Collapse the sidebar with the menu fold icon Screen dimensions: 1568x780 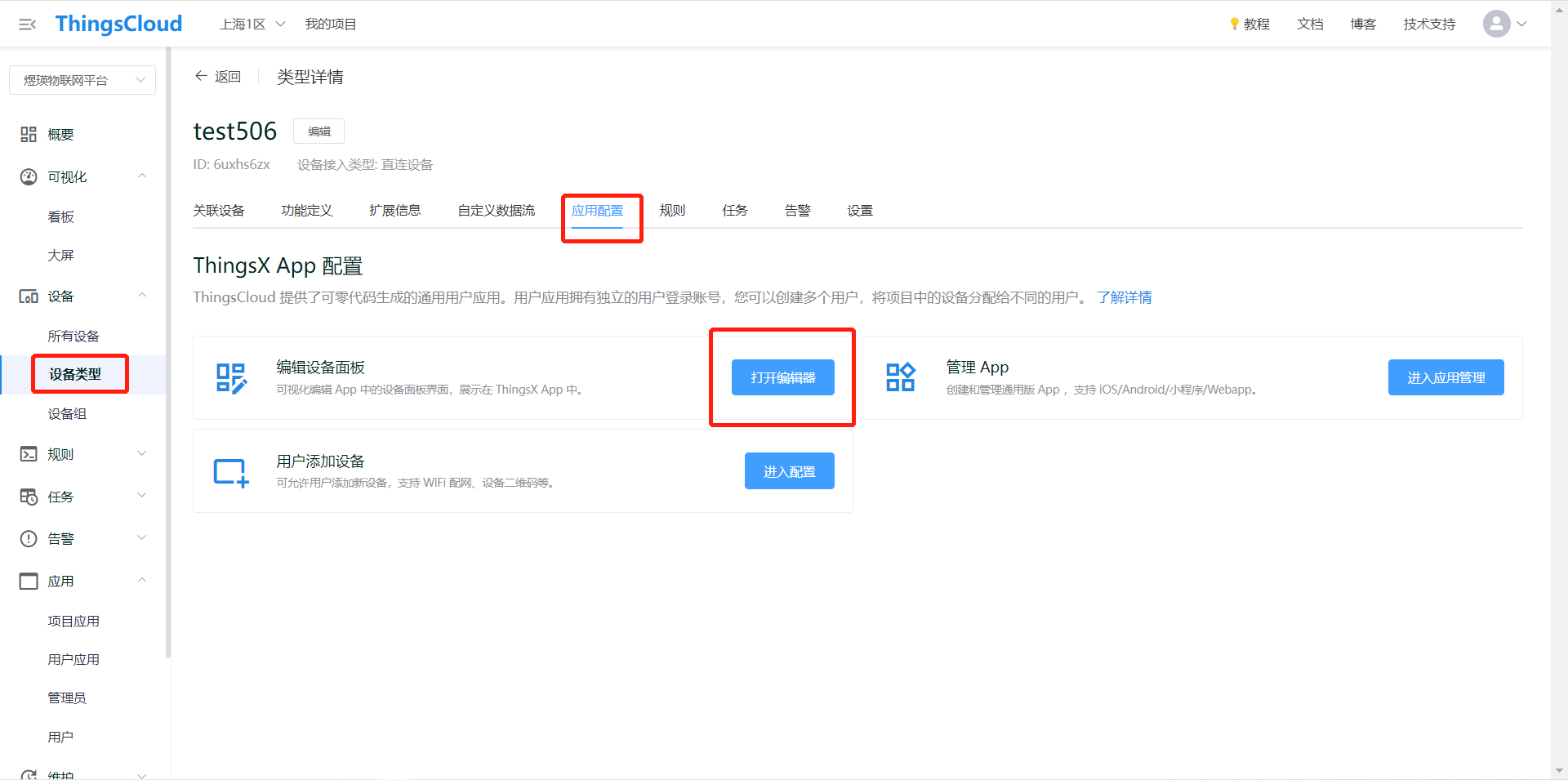point(27,25)
